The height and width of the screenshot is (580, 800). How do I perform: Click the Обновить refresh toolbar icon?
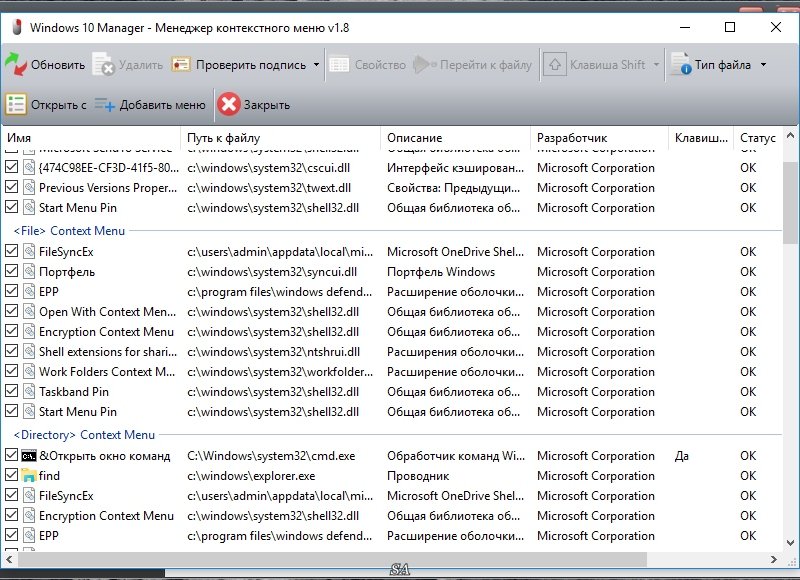pyautogui.click(x=16, y=65)
